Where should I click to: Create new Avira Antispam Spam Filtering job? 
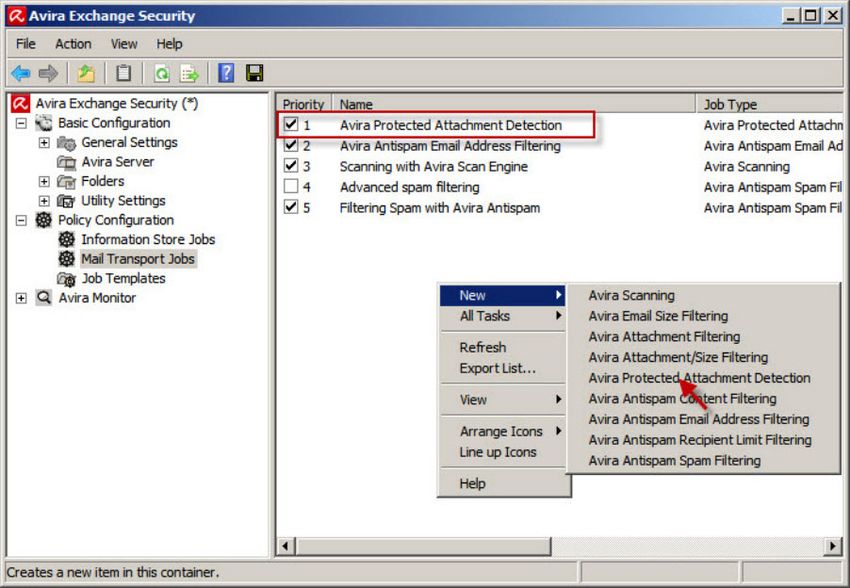pyautogui.click(x=703, y=460)
